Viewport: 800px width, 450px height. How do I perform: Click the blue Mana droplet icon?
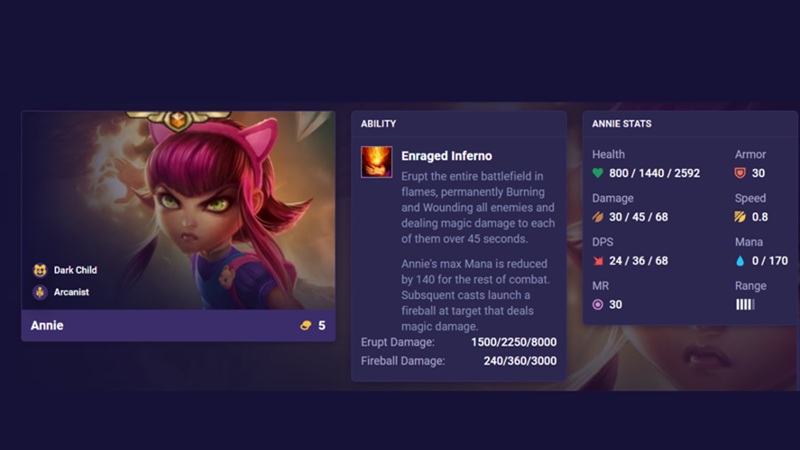740,261
